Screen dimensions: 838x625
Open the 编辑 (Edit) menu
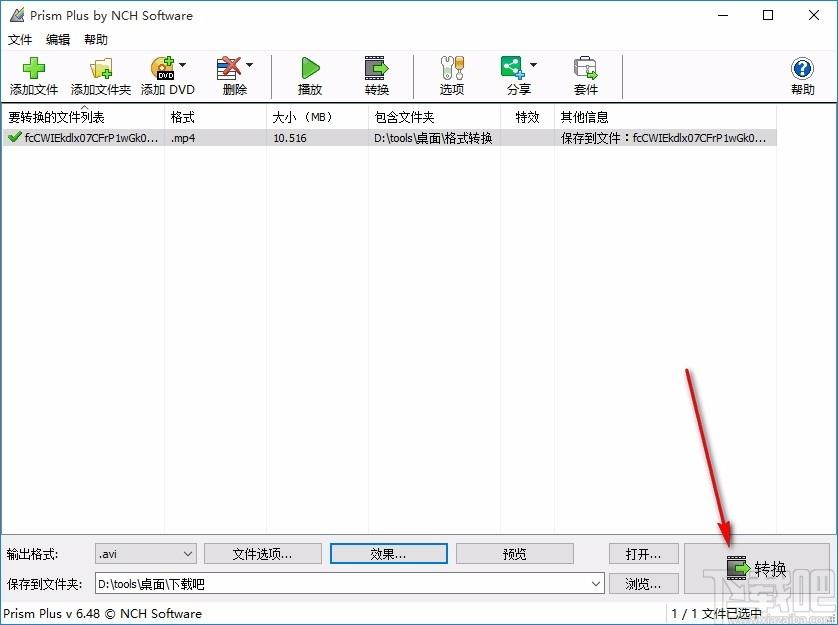(x=58, y=40)
